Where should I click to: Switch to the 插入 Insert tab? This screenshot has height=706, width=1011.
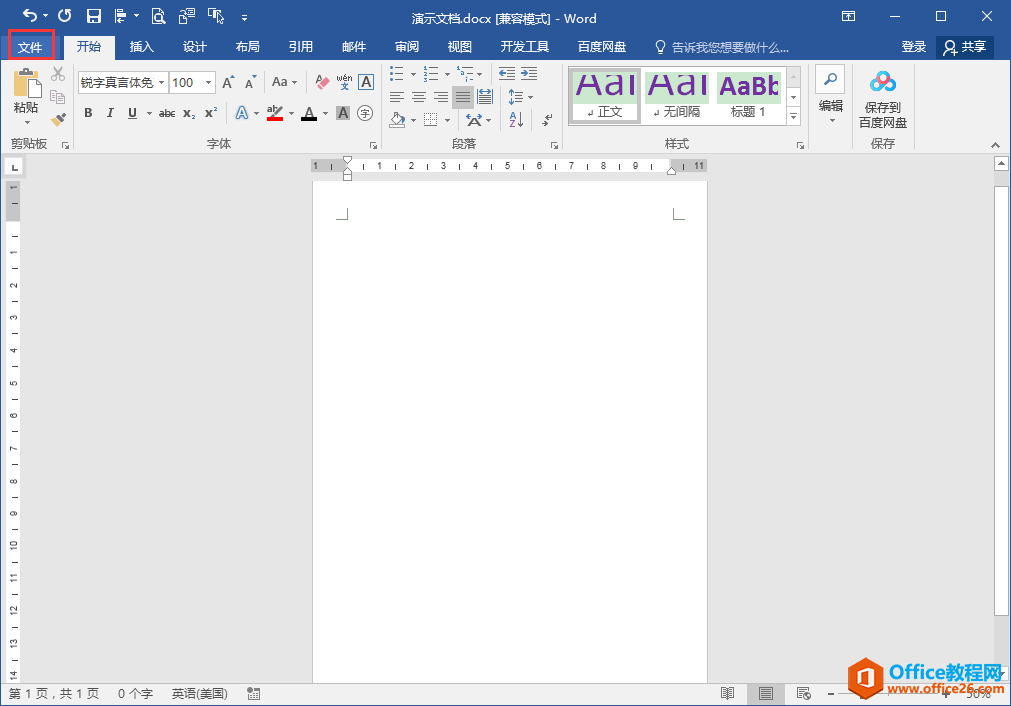pos(142,47)
